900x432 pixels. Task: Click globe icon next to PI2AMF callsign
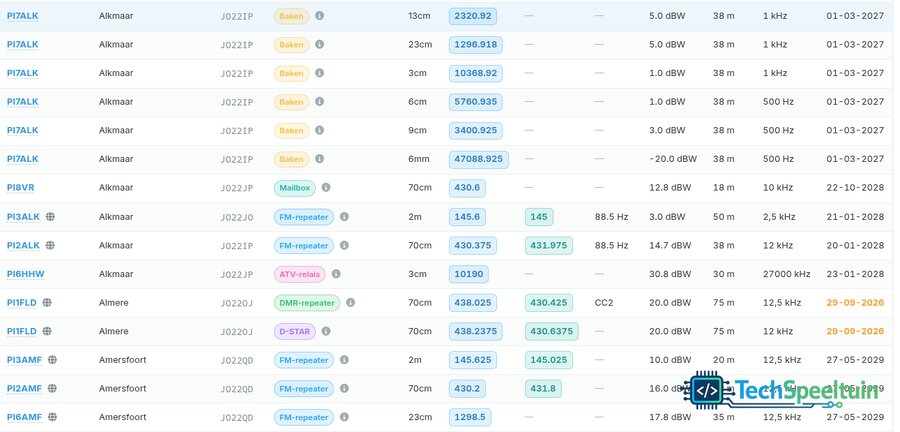click(52, 388)
